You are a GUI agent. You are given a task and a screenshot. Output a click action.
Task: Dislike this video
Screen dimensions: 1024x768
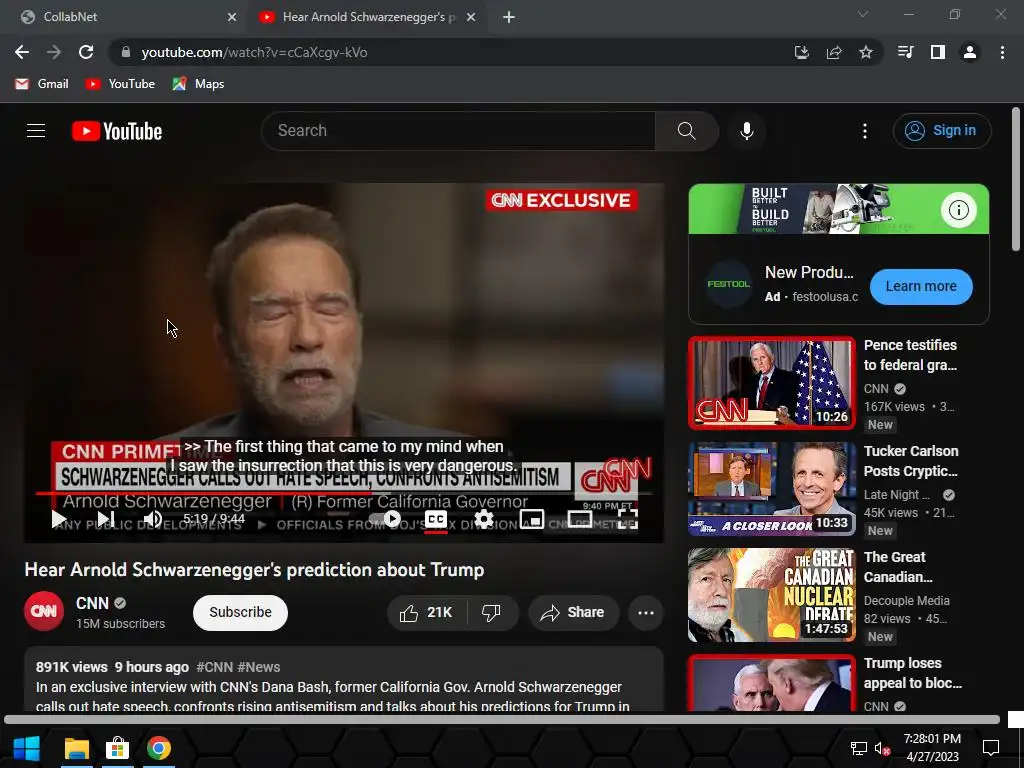491,613
